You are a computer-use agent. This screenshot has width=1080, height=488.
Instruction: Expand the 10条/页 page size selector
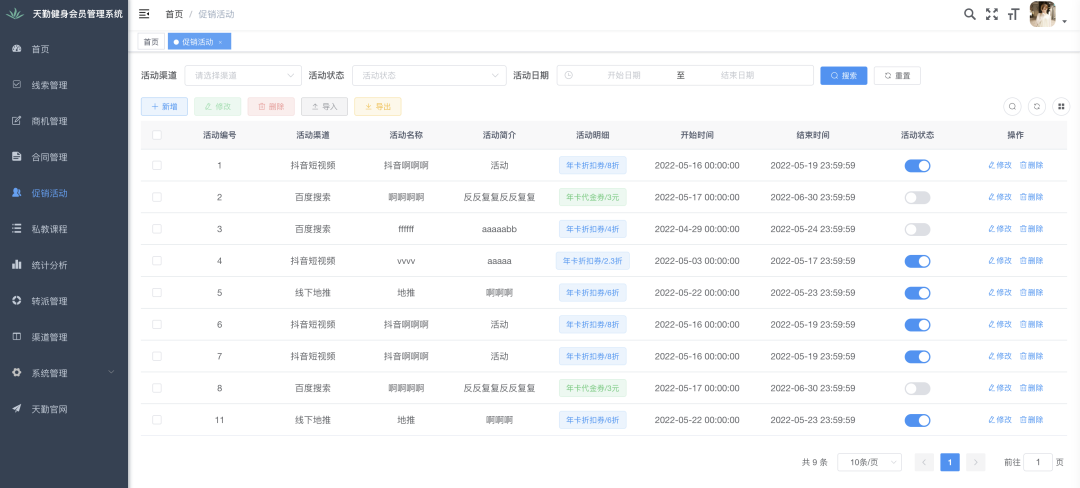coord(869,462)
